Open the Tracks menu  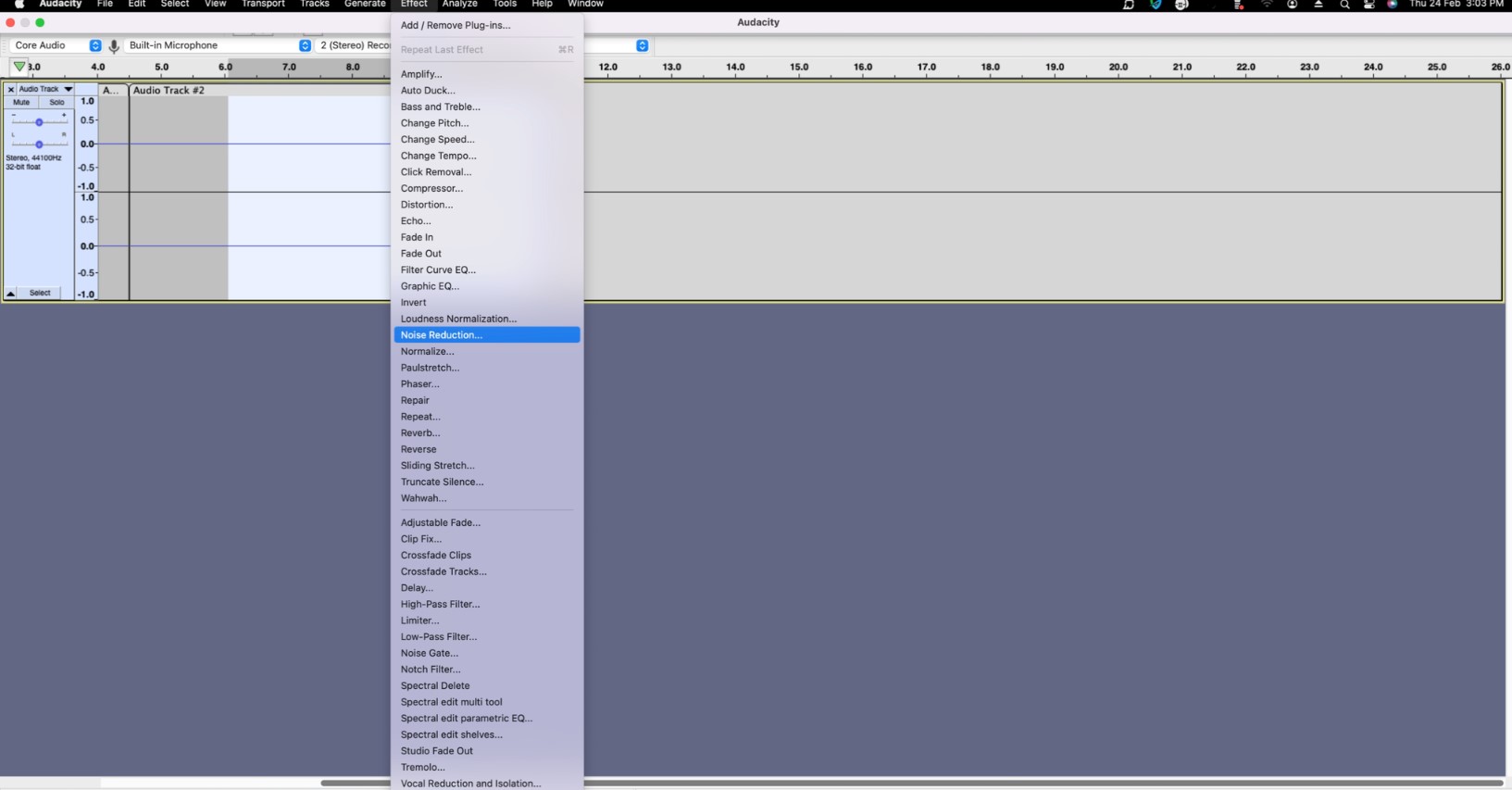[315, 5]
